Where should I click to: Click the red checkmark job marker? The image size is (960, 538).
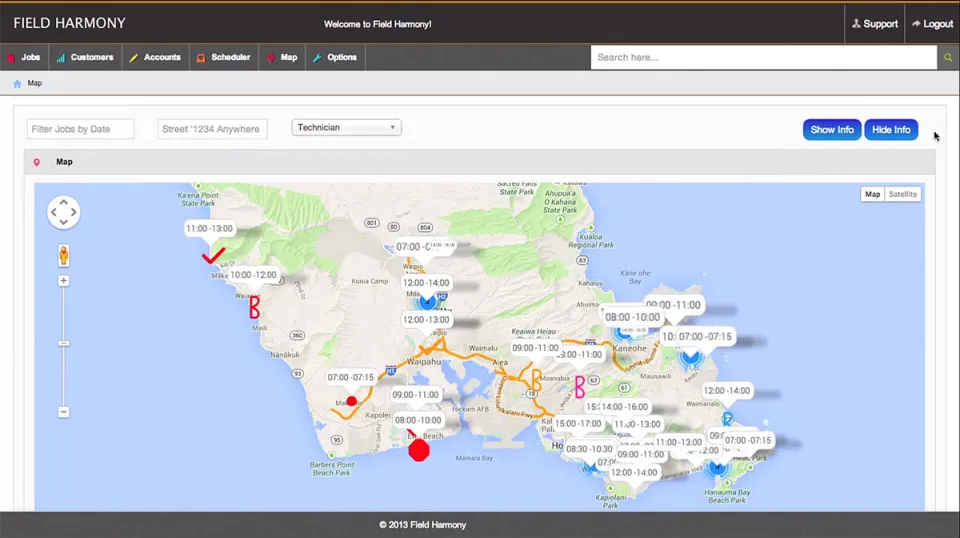214,255
